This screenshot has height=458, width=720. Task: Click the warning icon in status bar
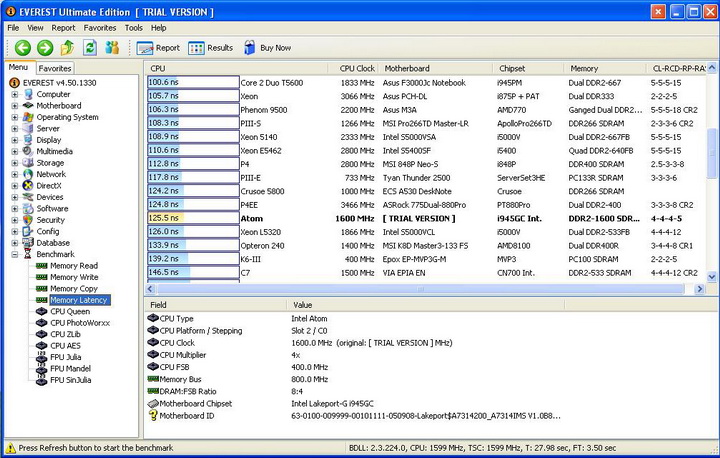click(x=11, y=448)
